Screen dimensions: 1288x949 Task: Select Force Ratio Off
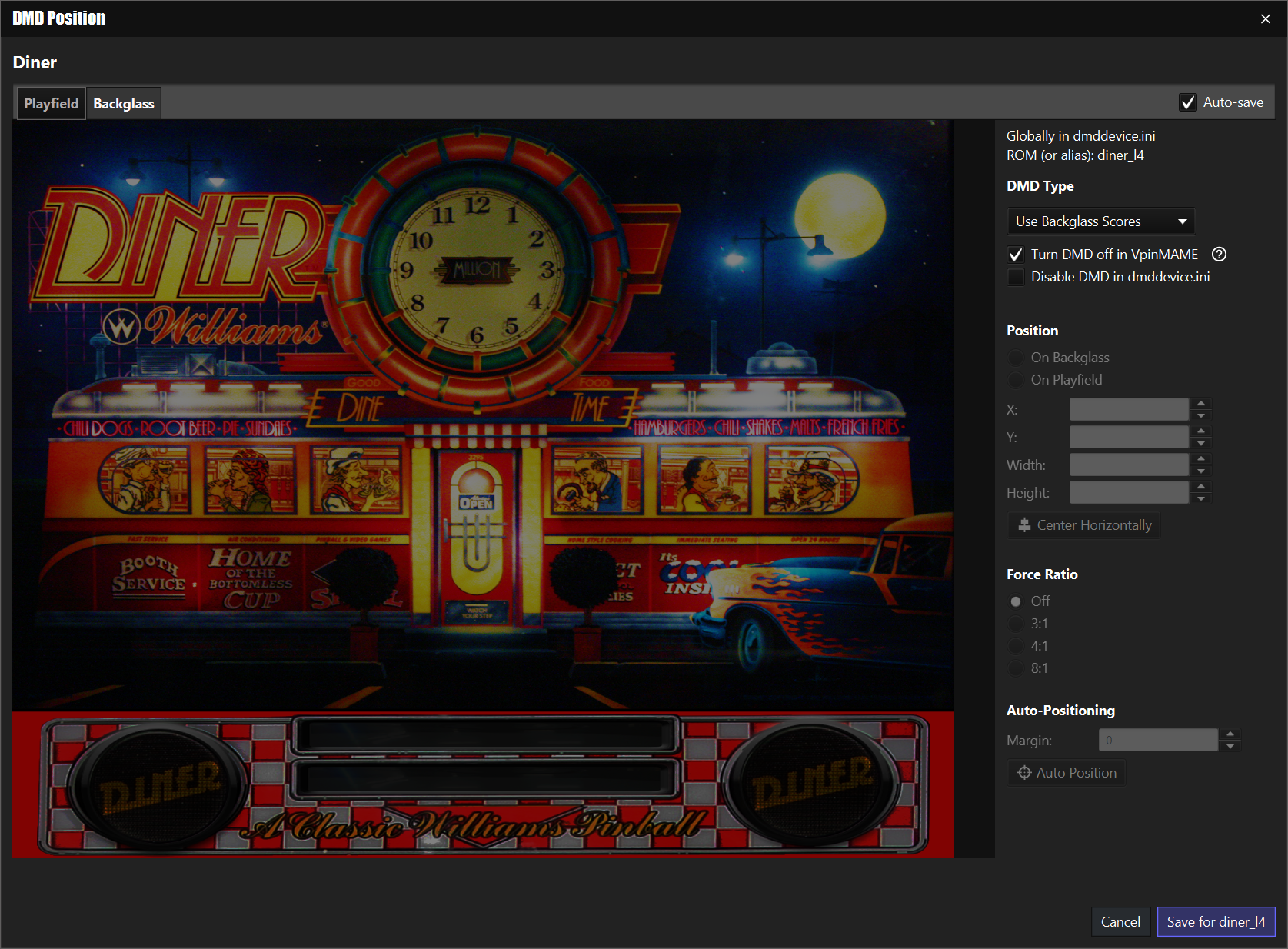pyautogui.click(x=1016, y=601)
